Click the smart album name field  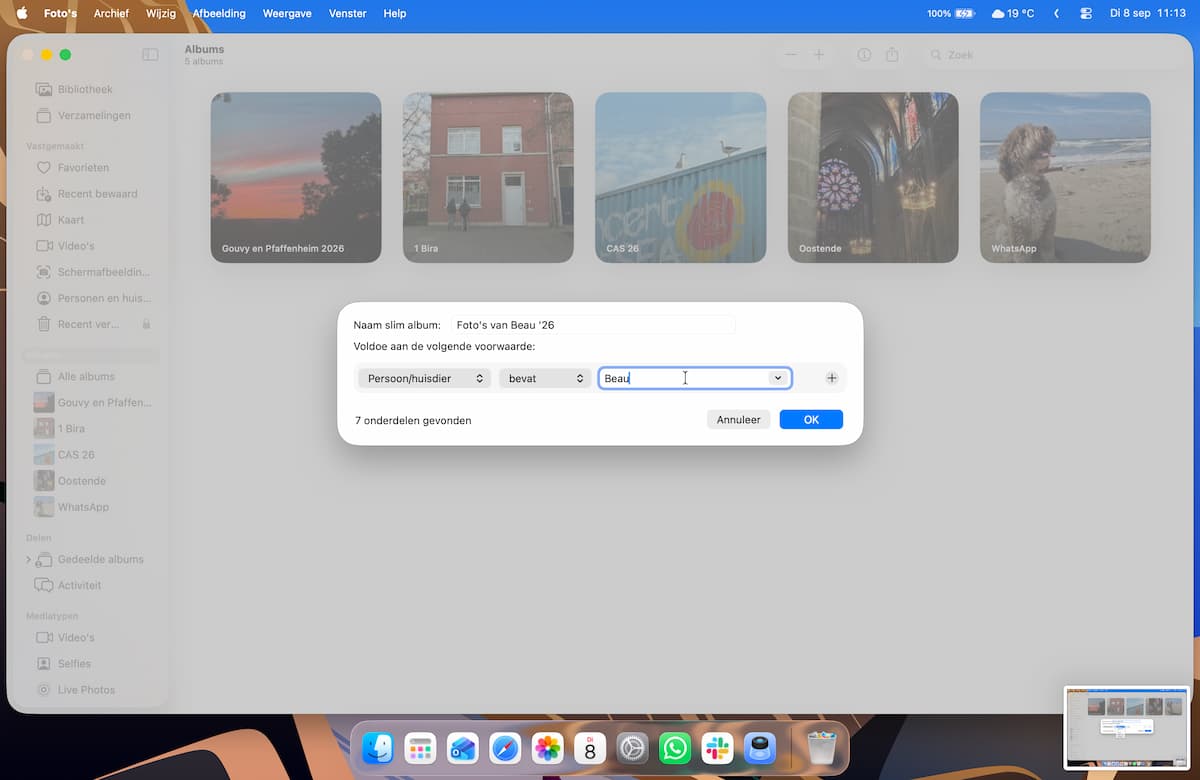pos(592,325)
